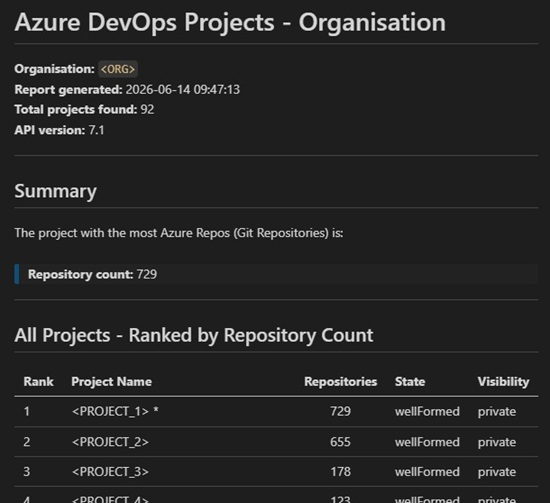Click the 'Azure DevOps Projects - Organisation' title

(x=230, y=22)
